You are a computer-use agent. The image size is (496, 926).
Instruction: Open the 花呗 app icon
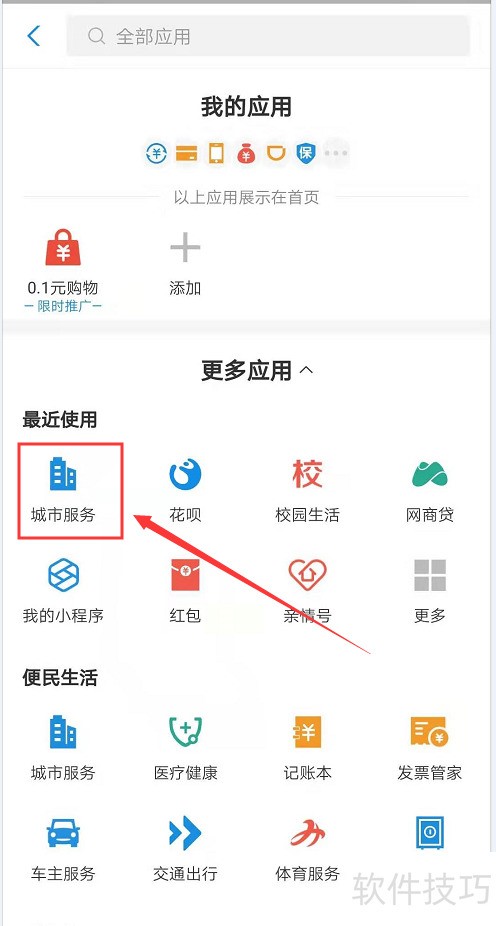click(185, 490)
